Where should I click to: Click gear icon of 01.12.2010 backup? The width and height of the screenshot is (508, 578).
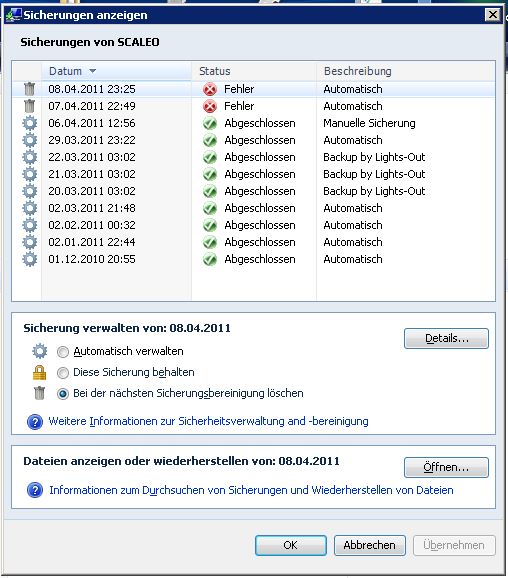point(29,259)
